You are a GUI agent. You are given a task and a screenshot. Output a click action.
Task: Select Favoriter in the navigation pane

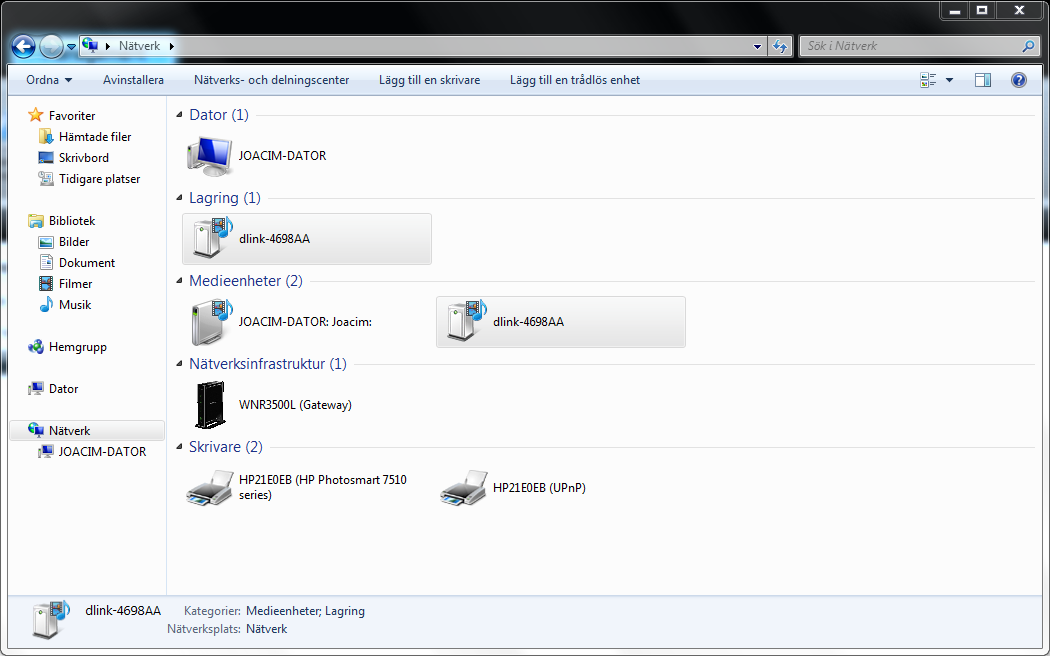pyautogui.click(x=72, y=116)
